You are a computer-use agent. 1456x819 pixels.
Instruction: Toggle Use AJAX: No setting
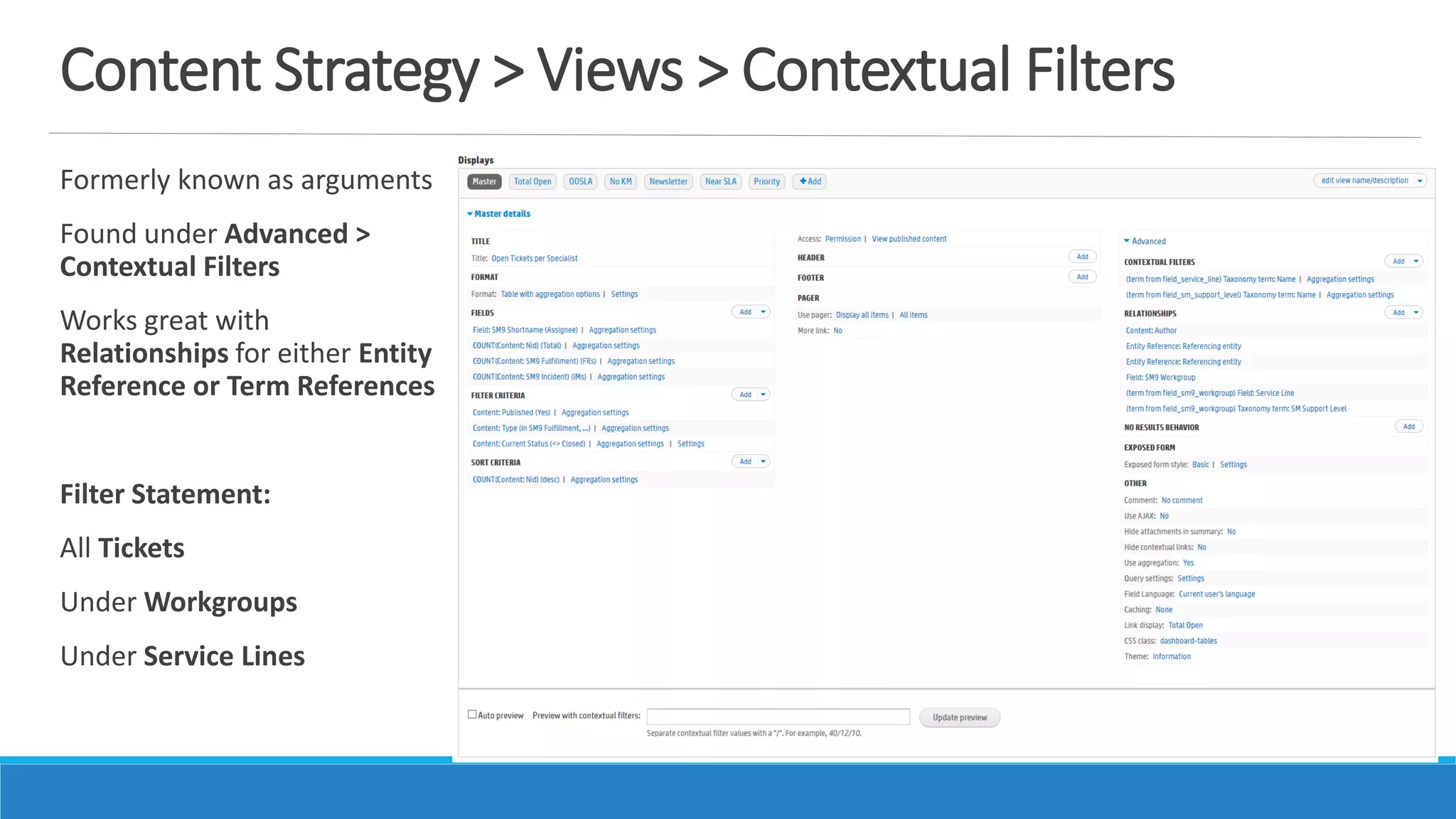point(1164,516)
